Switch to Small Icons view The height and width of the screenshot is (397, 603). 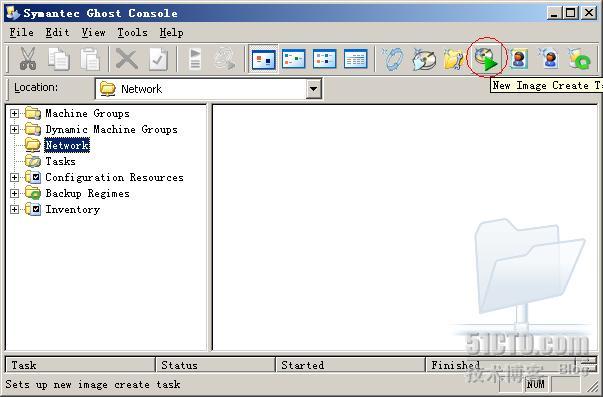coord(294,59)
